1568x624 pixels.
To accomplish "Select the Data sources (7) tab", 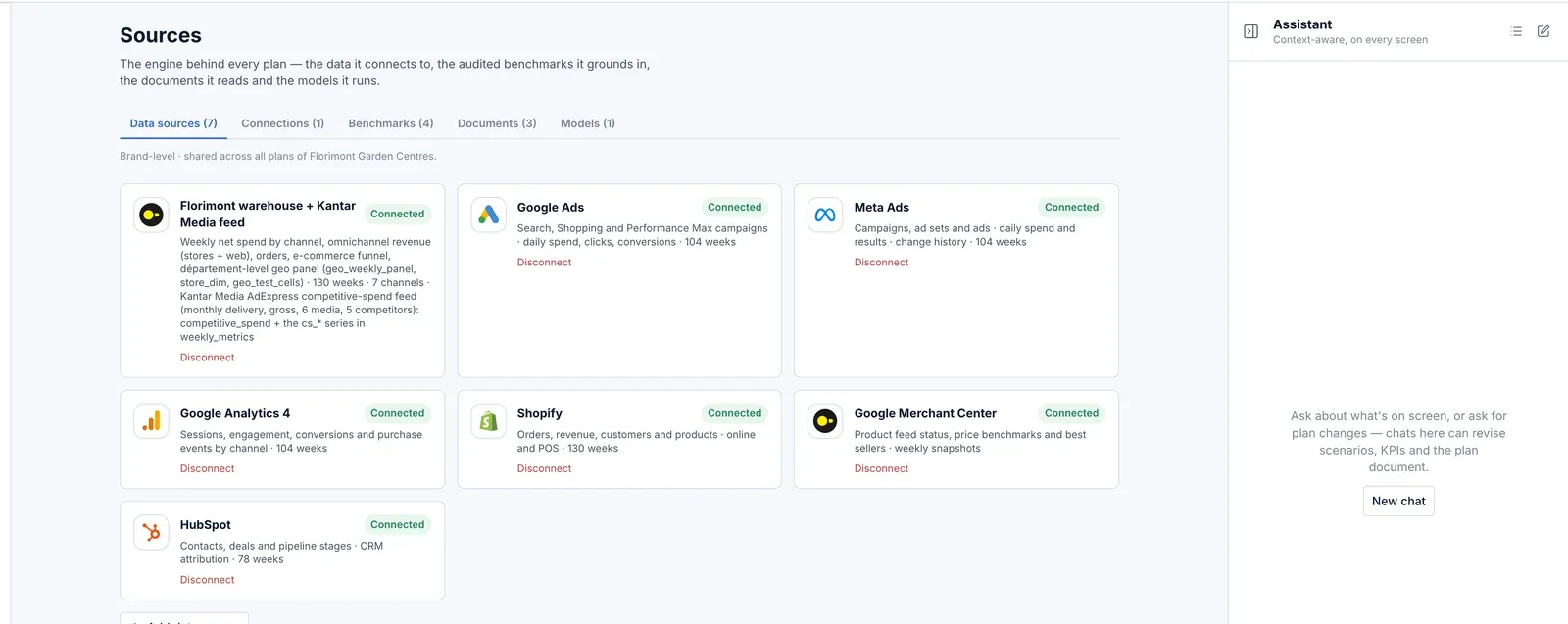I will point(173,123).
